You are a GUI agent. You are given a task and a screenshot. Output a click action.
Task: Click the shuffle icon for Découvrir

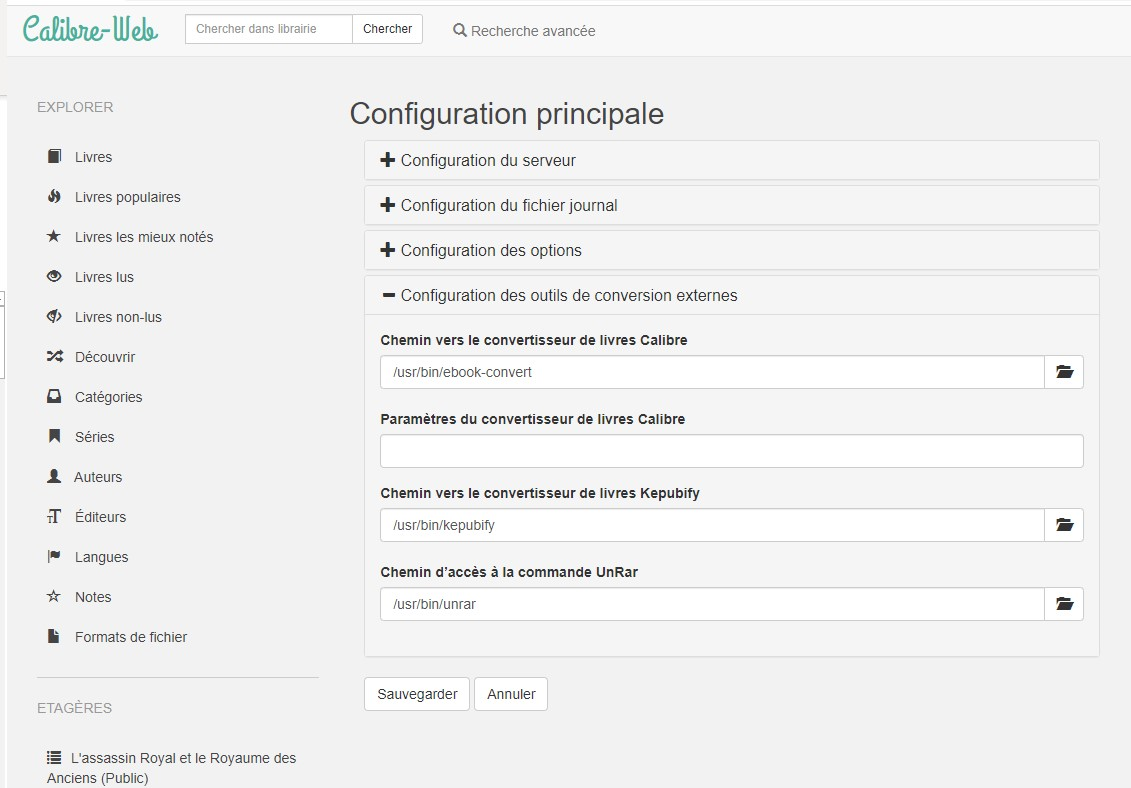pos(54,357)
